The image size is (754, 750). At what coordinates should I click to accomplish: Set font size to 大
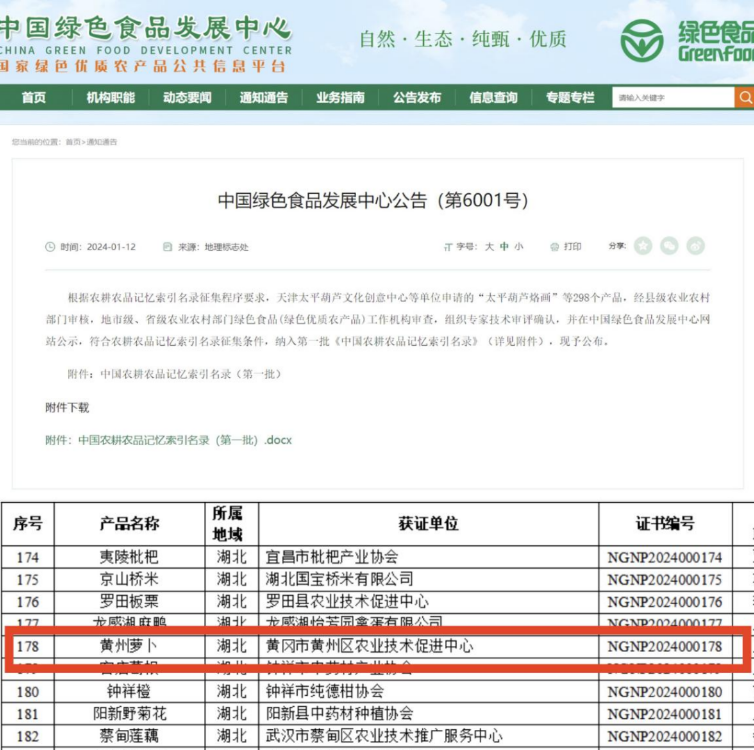pos(489,247)
